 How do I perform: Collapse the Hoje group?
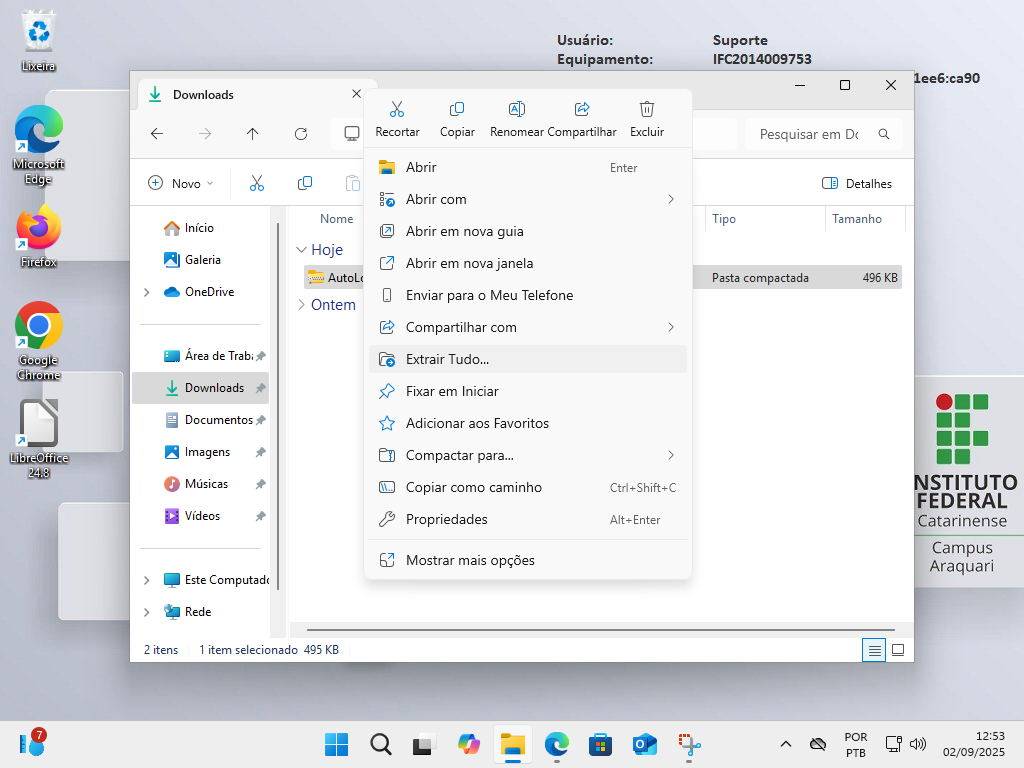coord(301,249)
